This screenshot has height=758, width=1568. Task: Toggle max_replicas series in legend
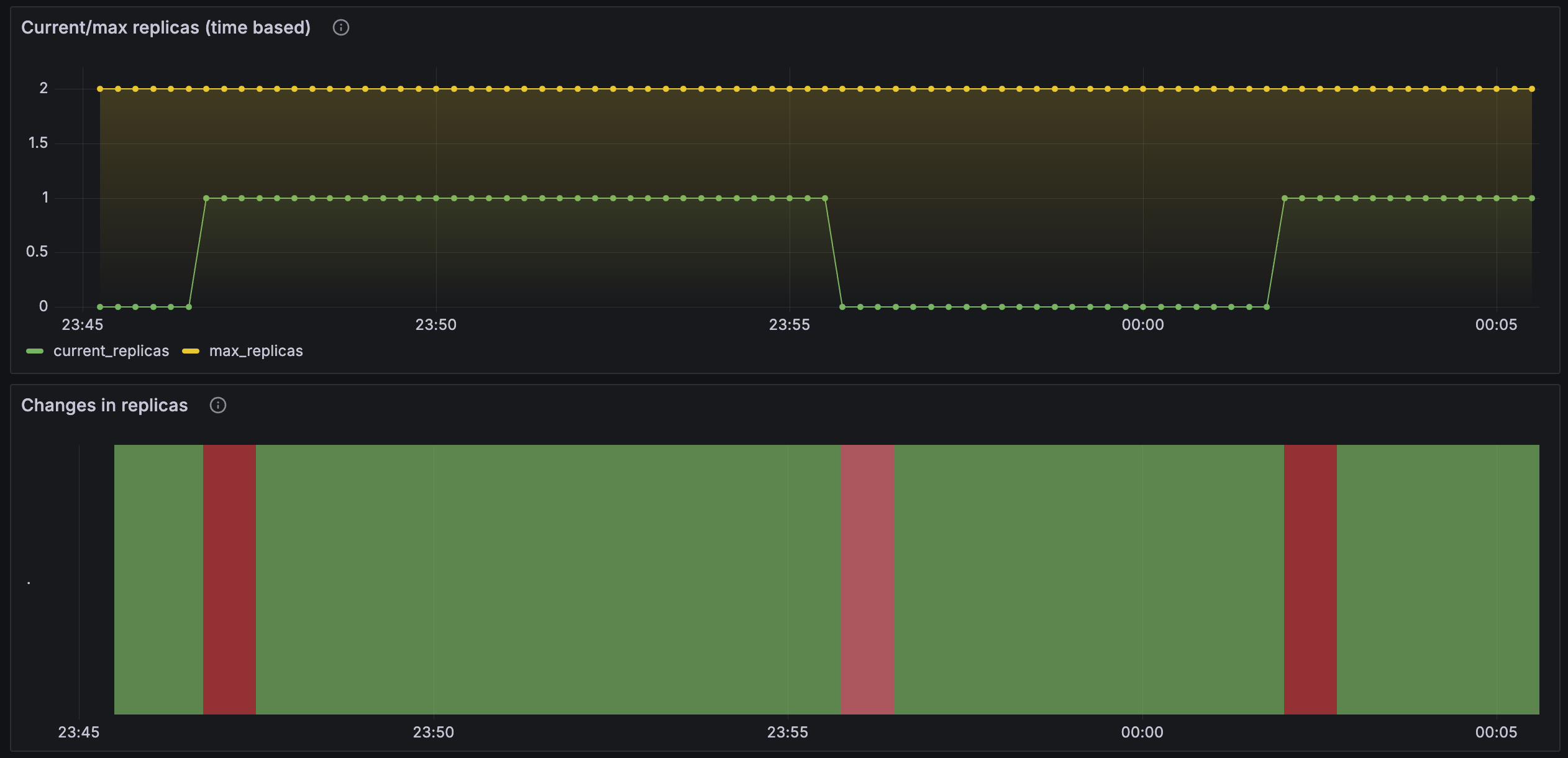255,351
